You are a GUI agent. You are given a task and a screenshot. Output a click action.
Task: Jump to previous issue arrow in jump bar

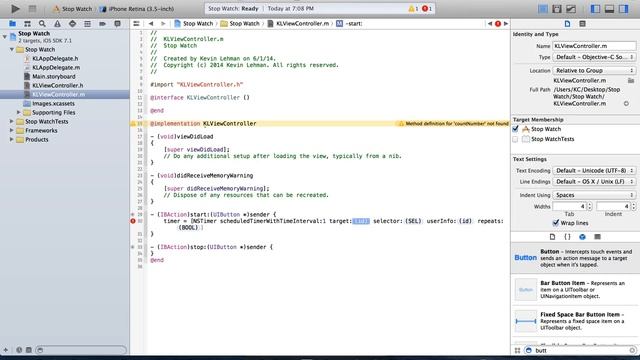click(490, 24)
